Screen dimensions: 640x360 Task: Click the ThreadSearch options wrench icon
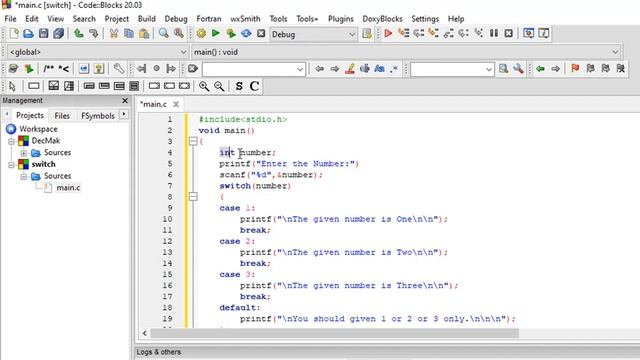click(x=518, y=69)
